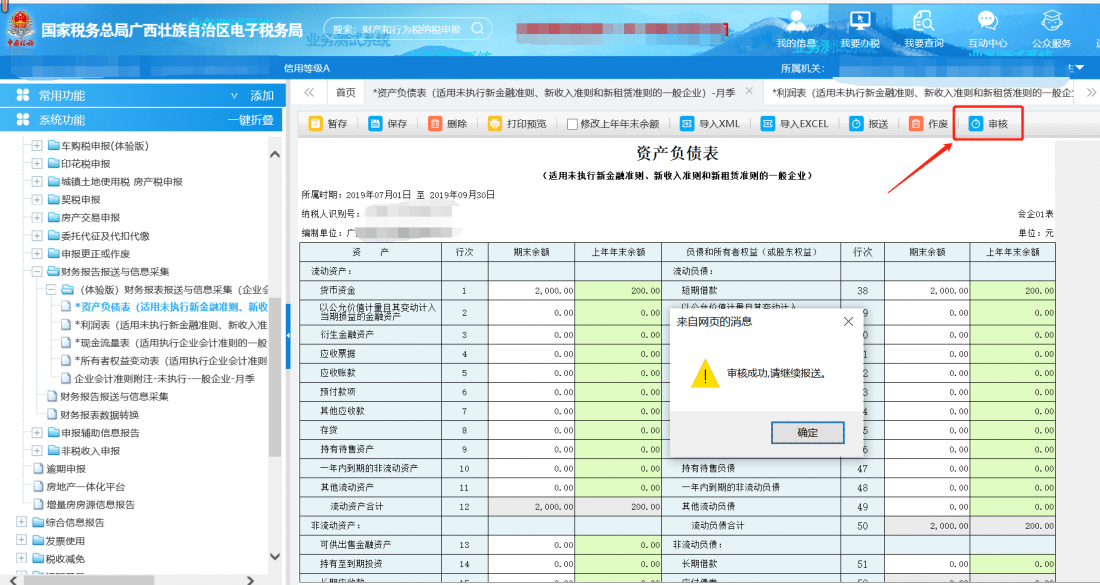Viewport: 1100px width, 585px height.
Task: Toggle 修改上年年末余额 checkbox
Action: 572,124
